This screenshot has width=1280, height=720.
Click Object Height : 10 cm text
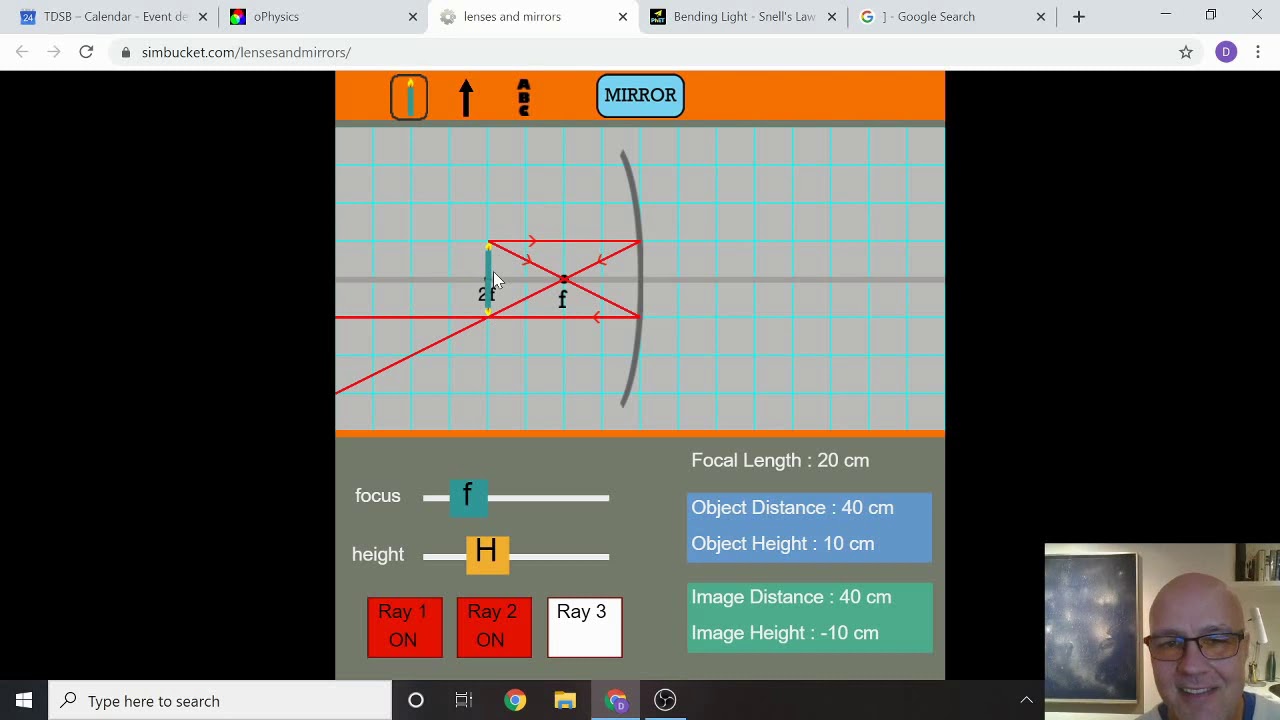click(x=782, y=544)
